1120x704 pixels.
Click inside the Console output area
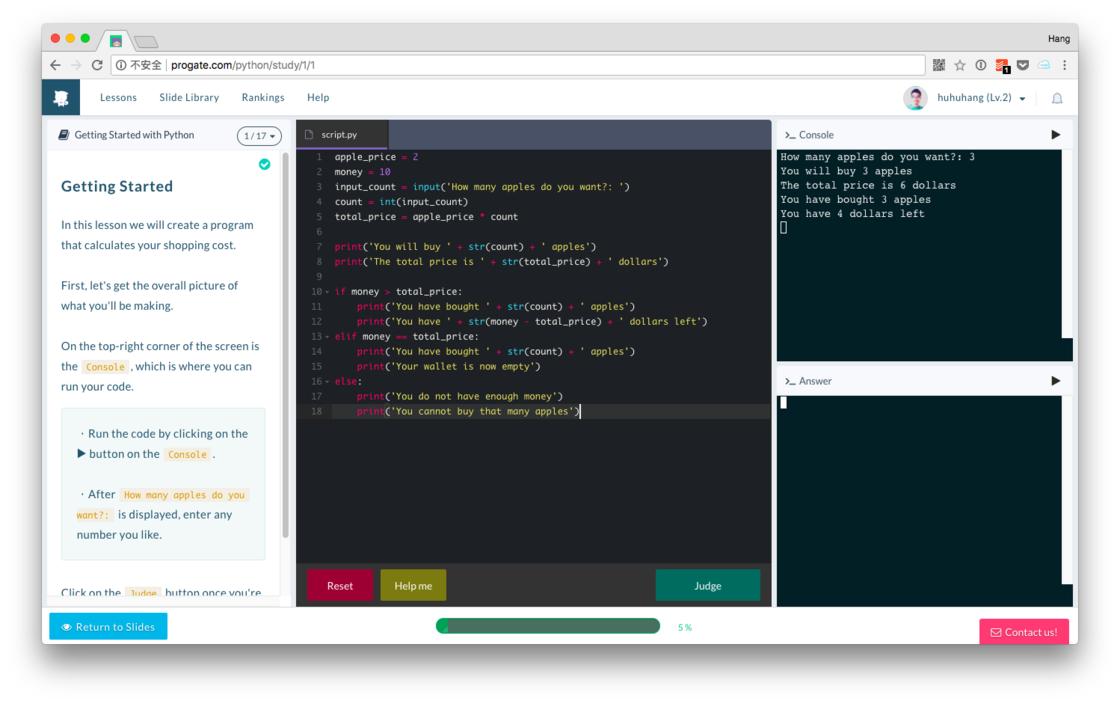919,255
